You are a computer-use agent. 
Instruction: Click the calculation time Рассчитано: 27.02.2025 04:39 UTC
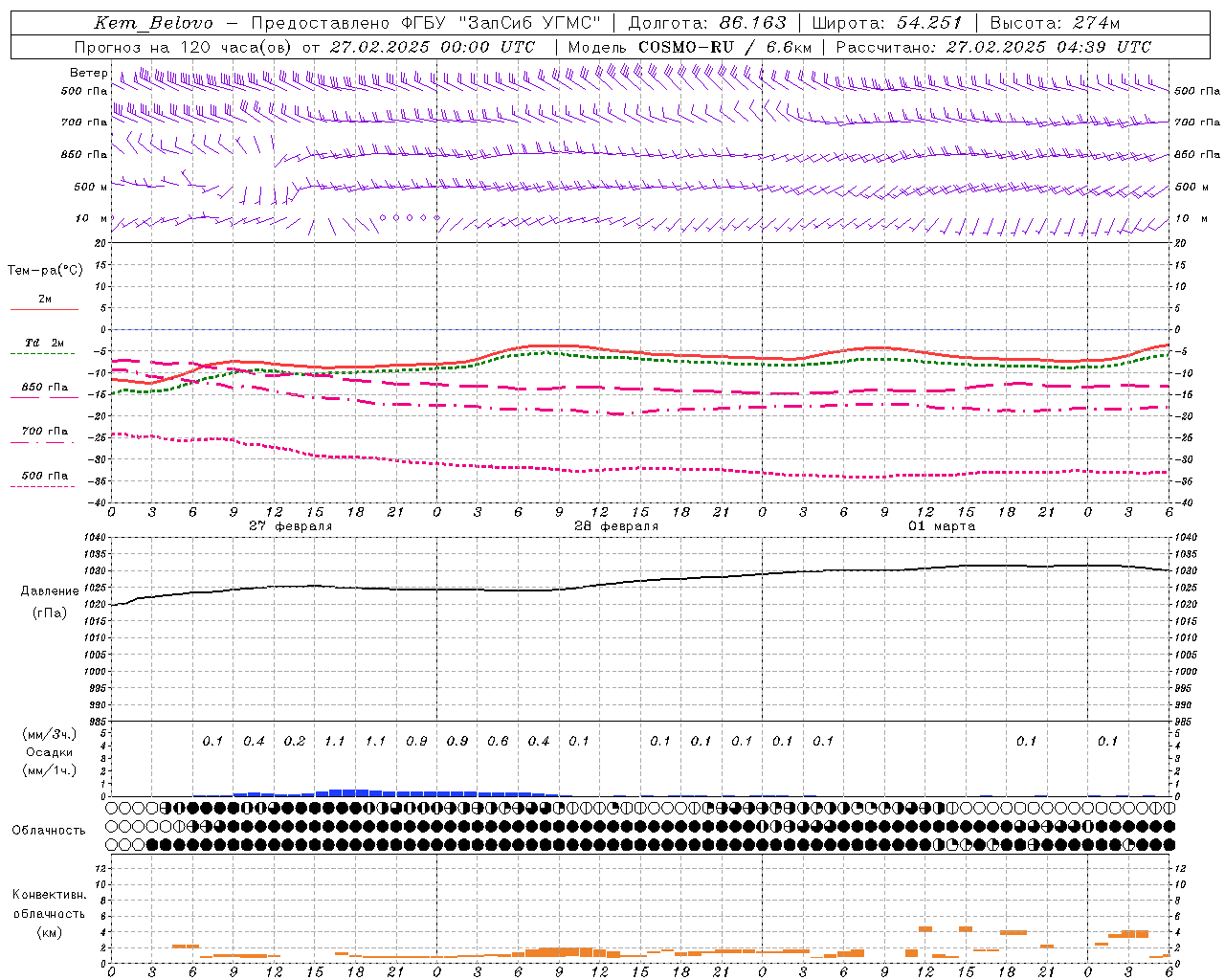tap(993, 47)
